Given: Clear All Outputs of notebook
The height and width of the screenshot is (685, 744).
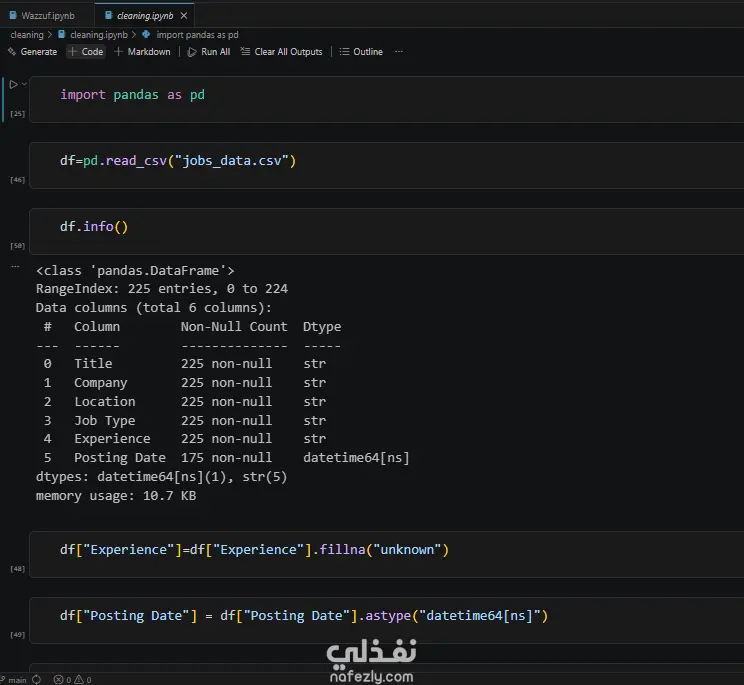Looking at the screenshot, I should tap(281, 52).
